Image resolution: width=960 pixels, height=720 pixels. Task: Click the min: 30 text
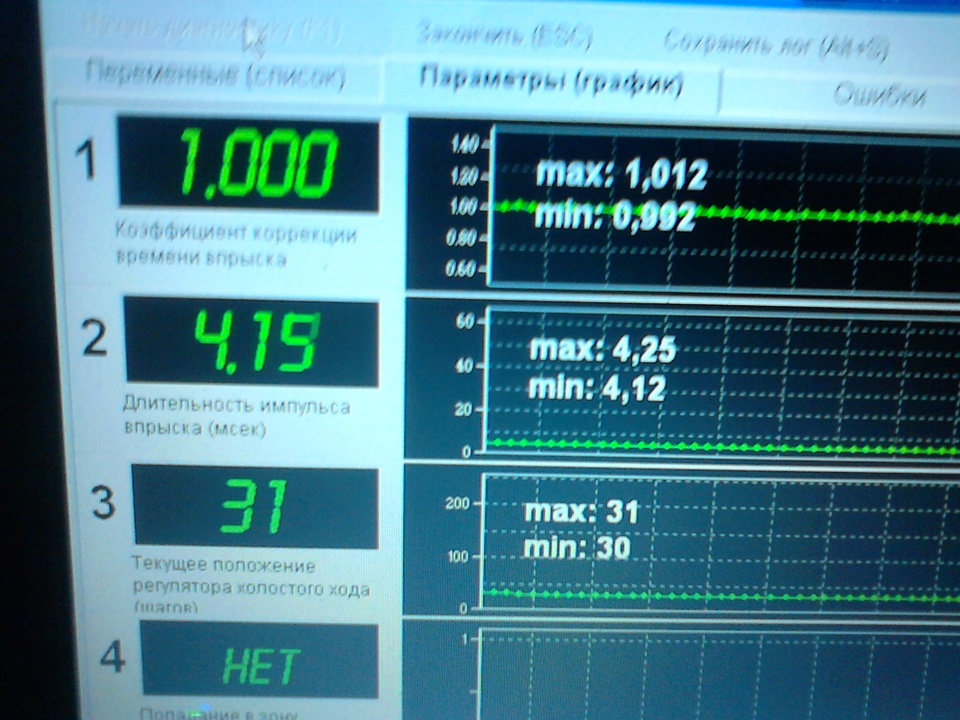click(577, 547)
